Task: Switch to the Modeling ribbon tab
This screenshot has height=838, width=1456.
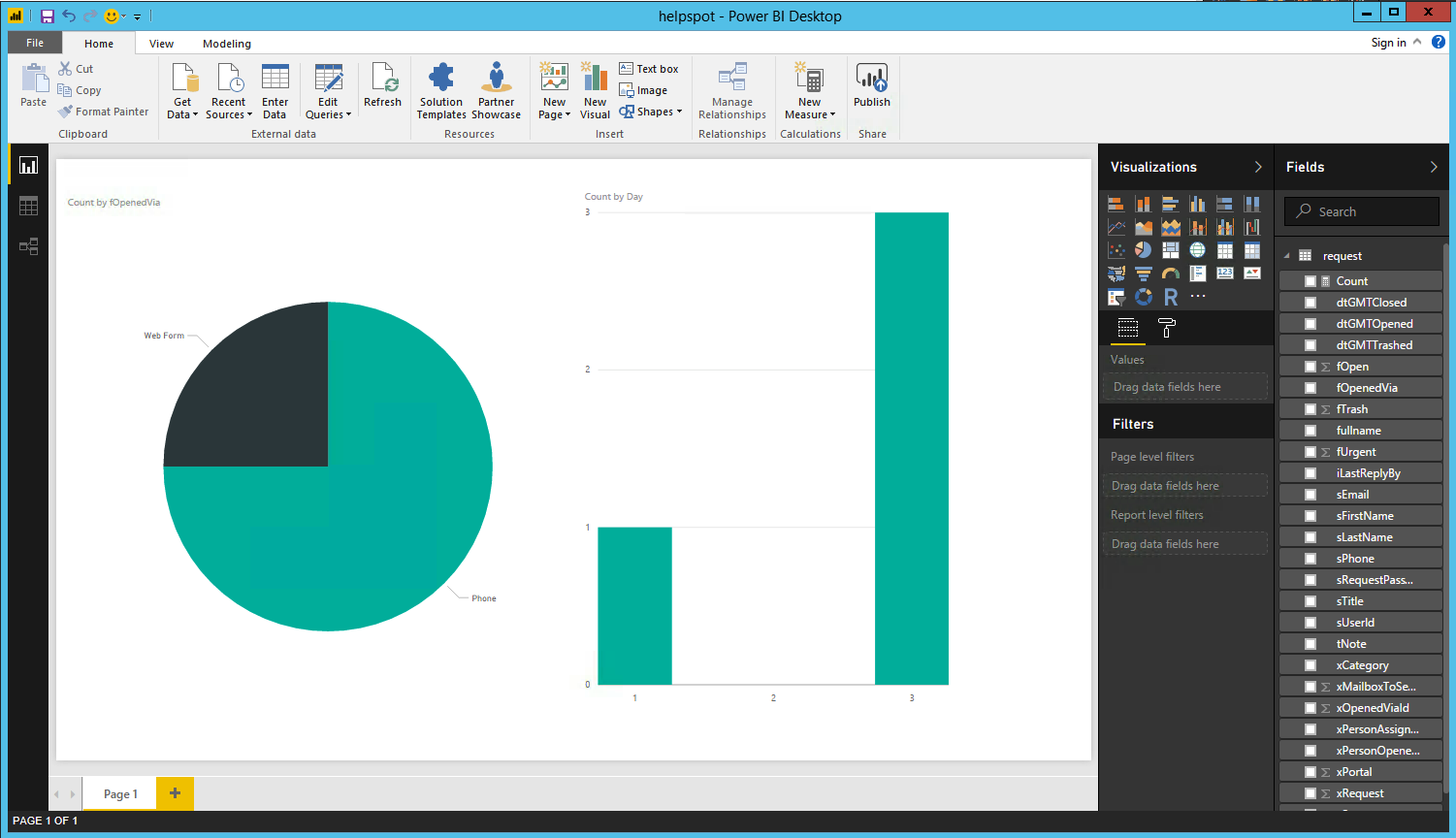Action: [x=227, y=44]
